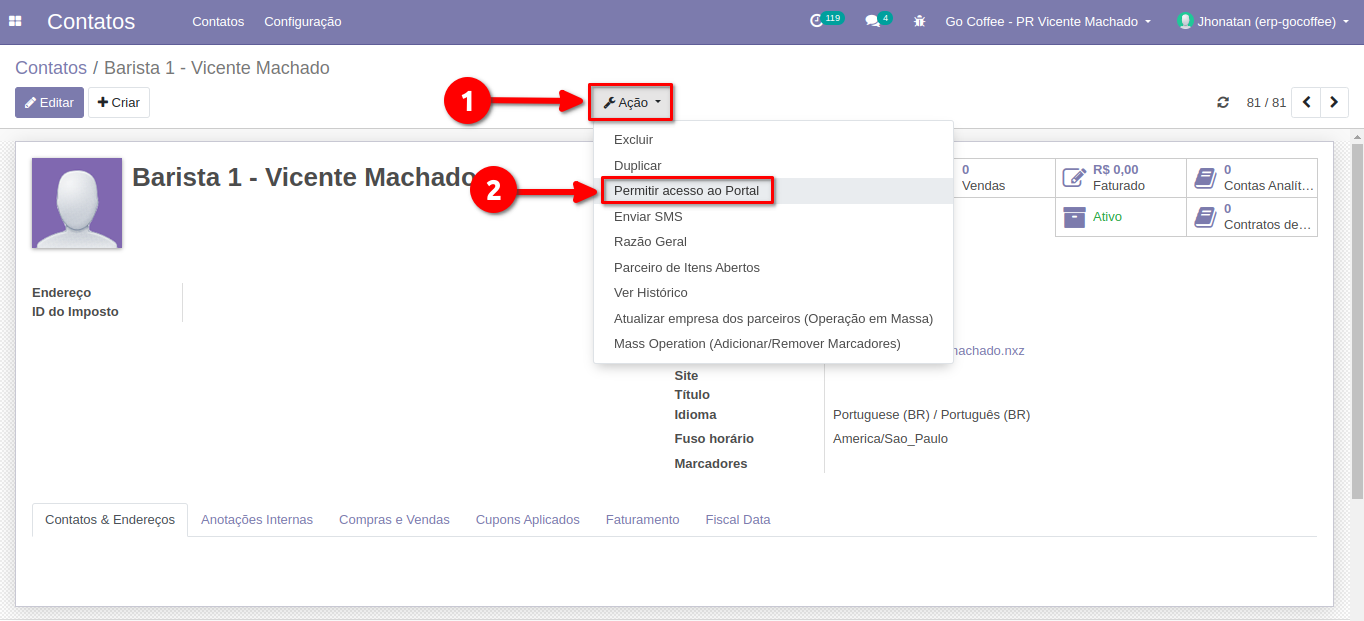The image size is (1364, 621).
Task: Go to the previous record arrow
Action: point(1306,102)
